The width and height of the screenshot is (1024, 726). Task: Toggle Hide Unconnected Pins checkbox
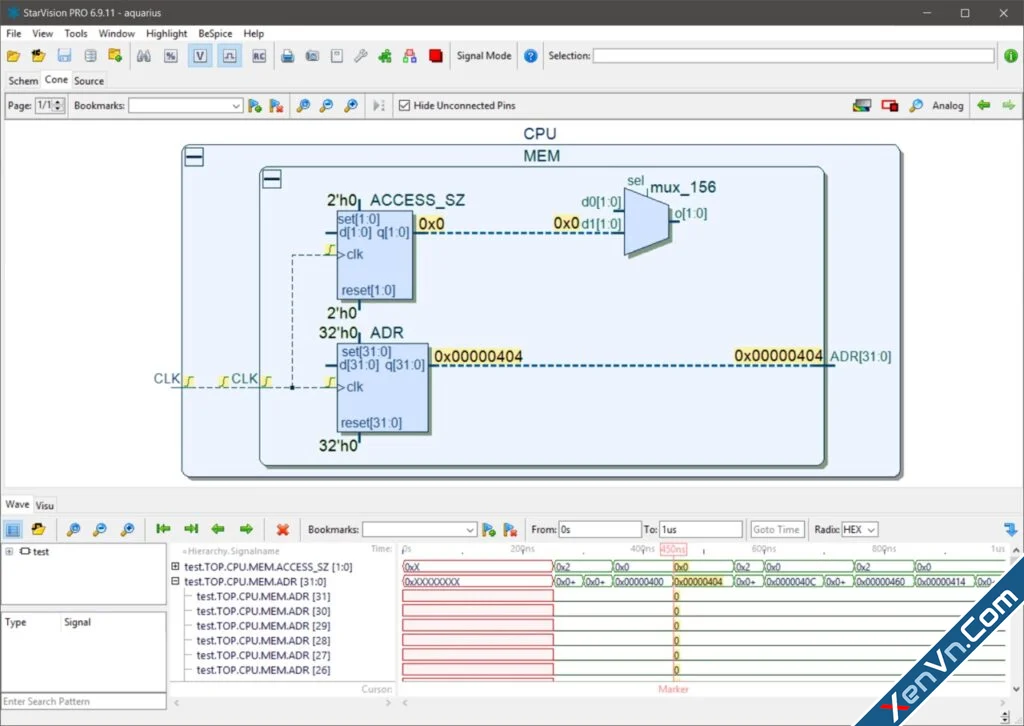coord(404,105)
